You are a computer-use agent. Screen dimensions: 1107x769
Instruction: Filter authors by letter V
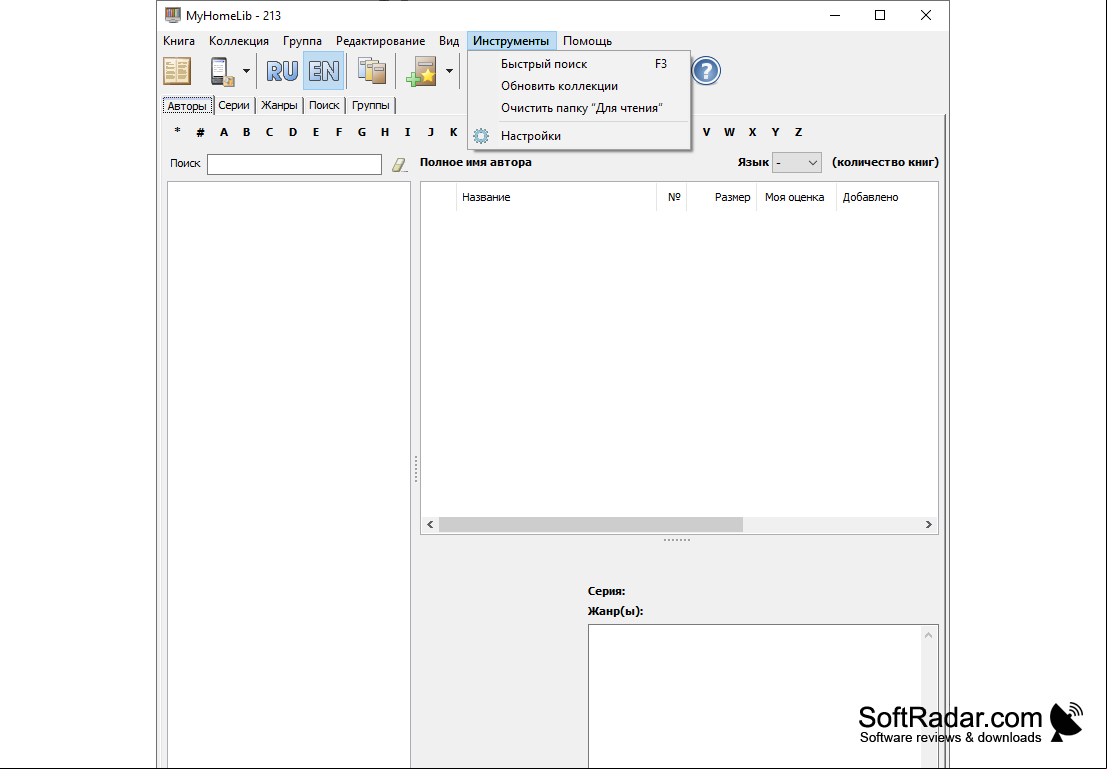pyautogui.click(x=706, y=132)
